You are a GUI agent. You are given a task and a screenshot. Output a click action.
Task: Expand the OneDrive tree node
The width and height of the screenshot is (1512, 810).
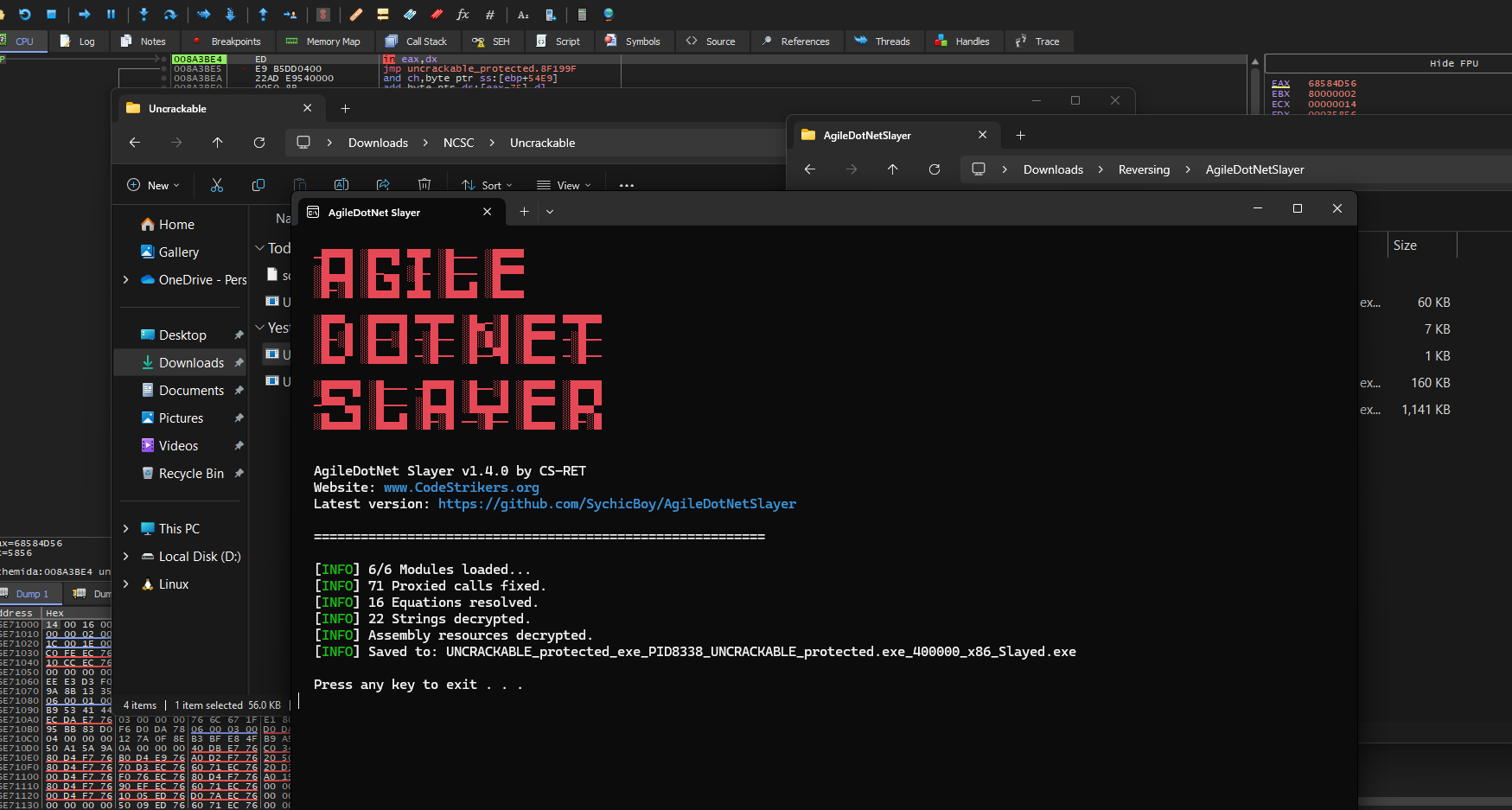[126, 280]
